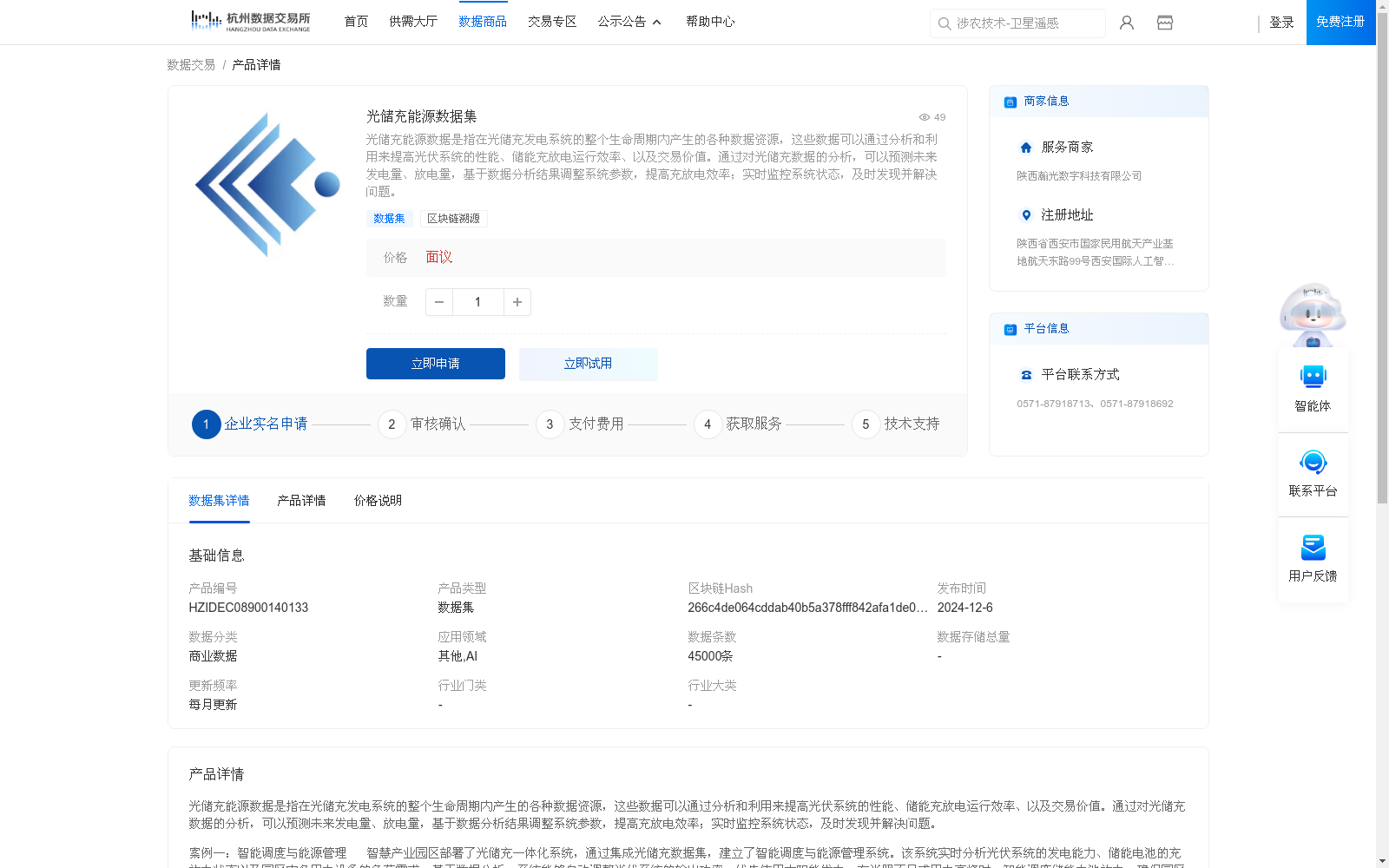Click the publish date 2024-12-6
The height and width of the screenshot is (868, 1389).
tap(964, 608)
